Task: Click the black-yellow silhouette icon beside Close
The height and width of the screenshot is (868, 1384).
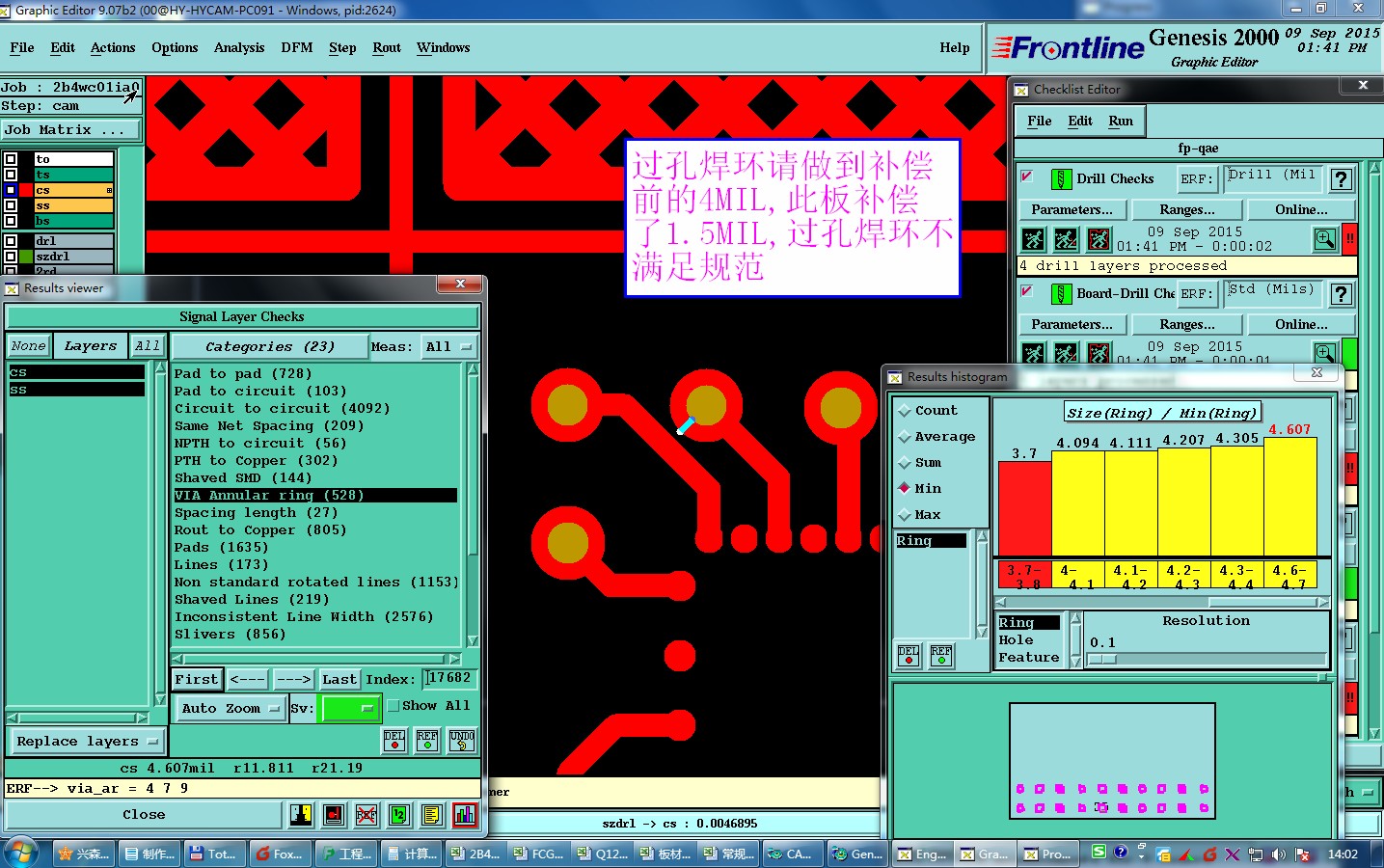Action: coord(301,815)
